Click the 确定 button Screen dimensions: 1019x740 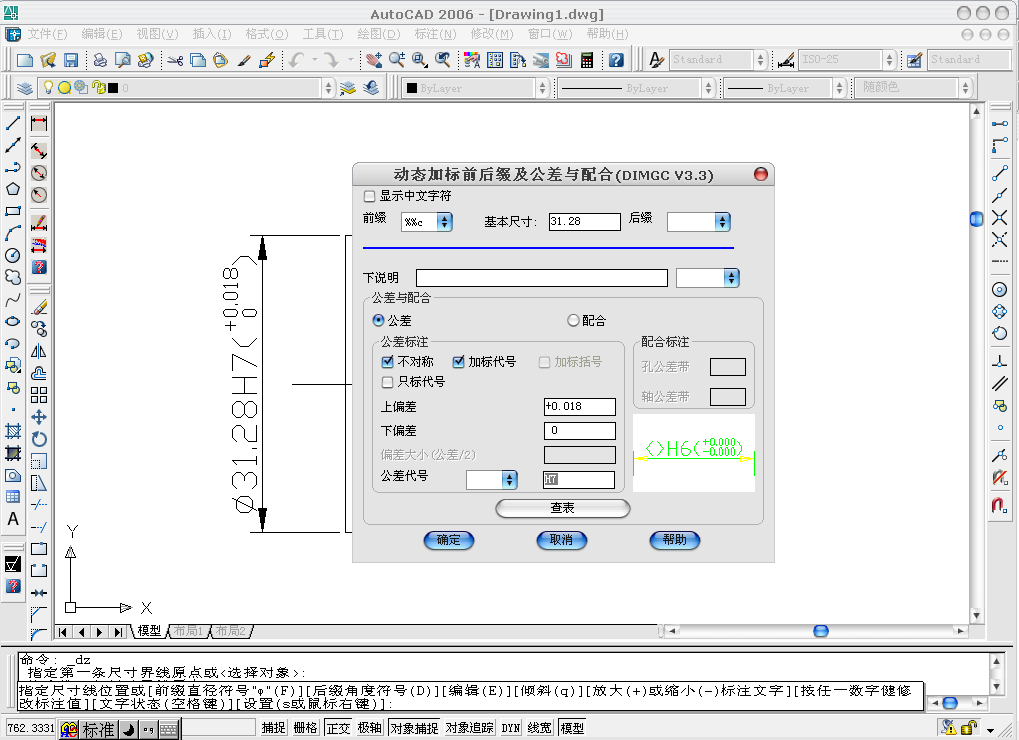[448, 540]
